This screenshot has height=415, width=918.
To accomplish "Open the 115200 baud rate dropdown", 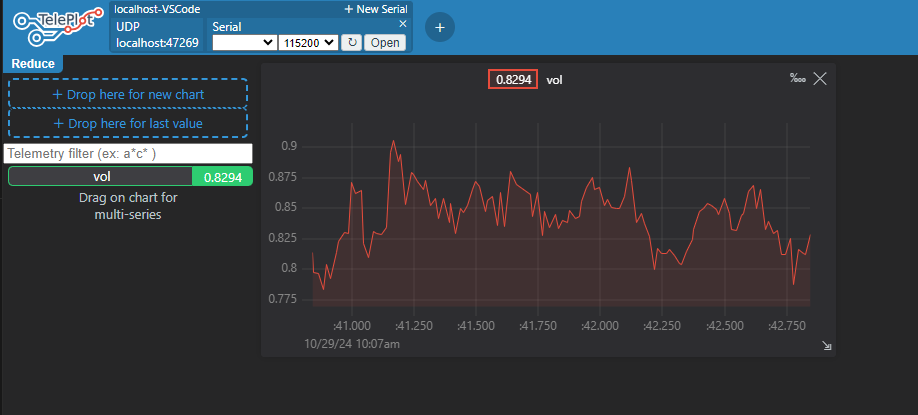I will [309, 43].
